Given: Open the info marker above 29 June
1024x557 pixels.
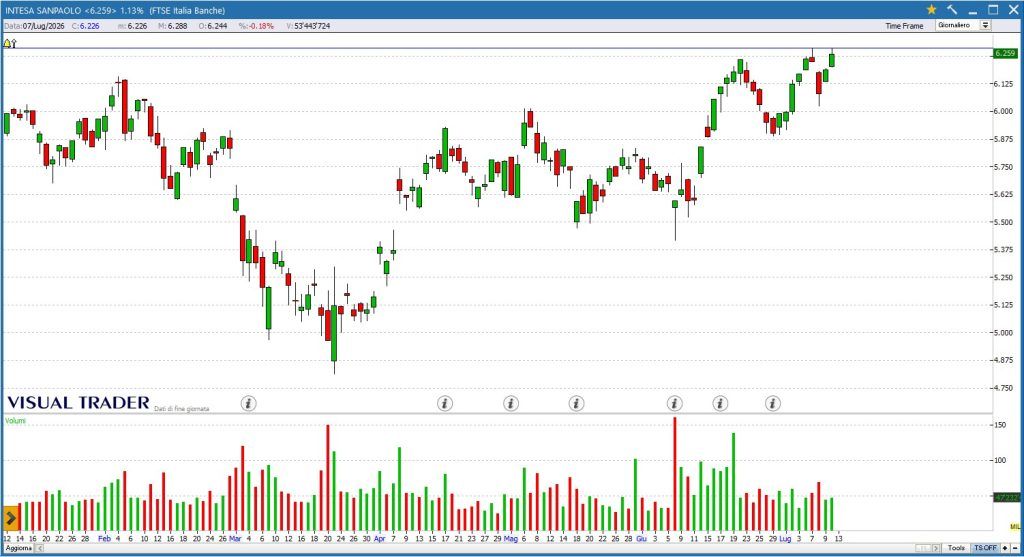Looking at the screenshot, I should click(x=773, y=403).
